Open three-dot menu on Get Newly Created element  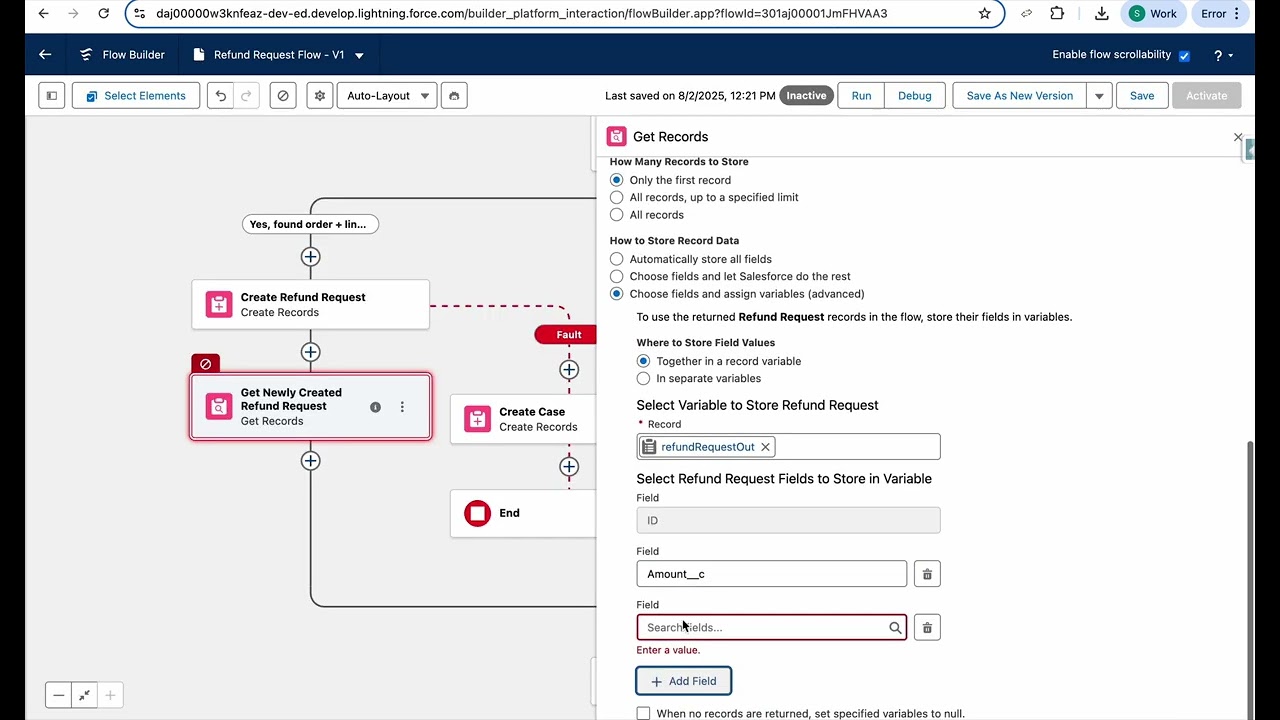click(402, 407)
